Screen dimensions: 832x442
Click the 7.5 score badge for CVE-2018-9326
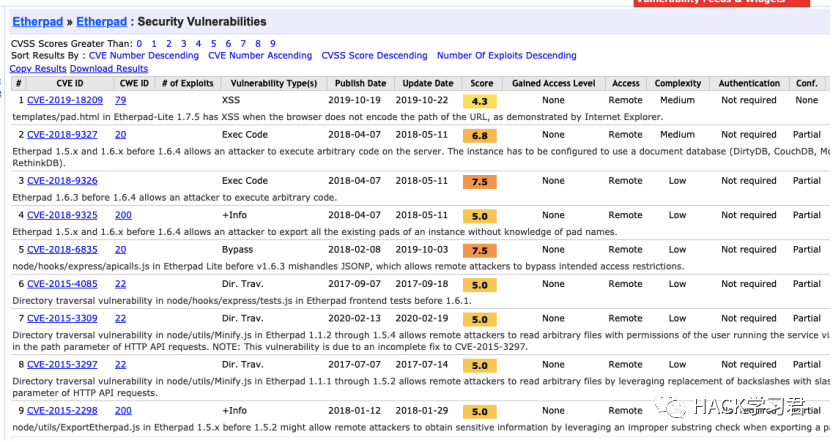[480, 181]
